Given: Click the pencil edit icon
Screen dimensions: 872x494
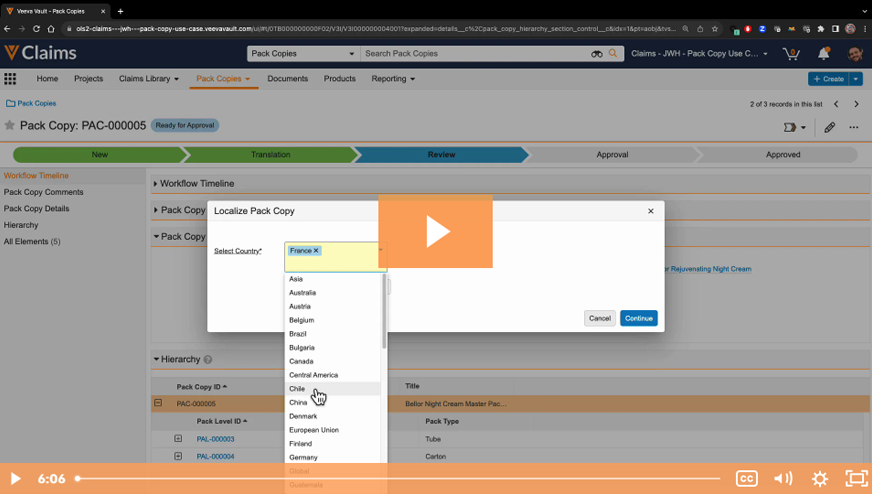Looking at the screenshot, I should [x=829, y=127].
